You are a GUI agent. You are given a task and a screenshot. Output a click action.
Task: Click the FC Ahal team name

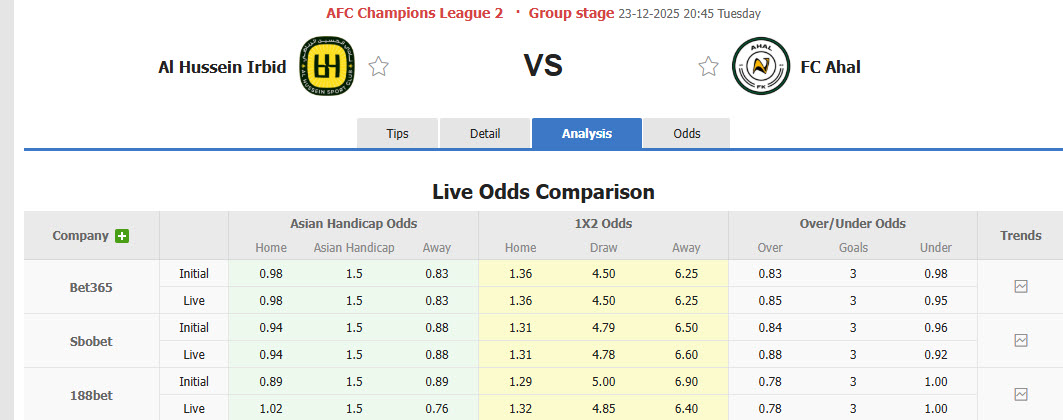830,67
